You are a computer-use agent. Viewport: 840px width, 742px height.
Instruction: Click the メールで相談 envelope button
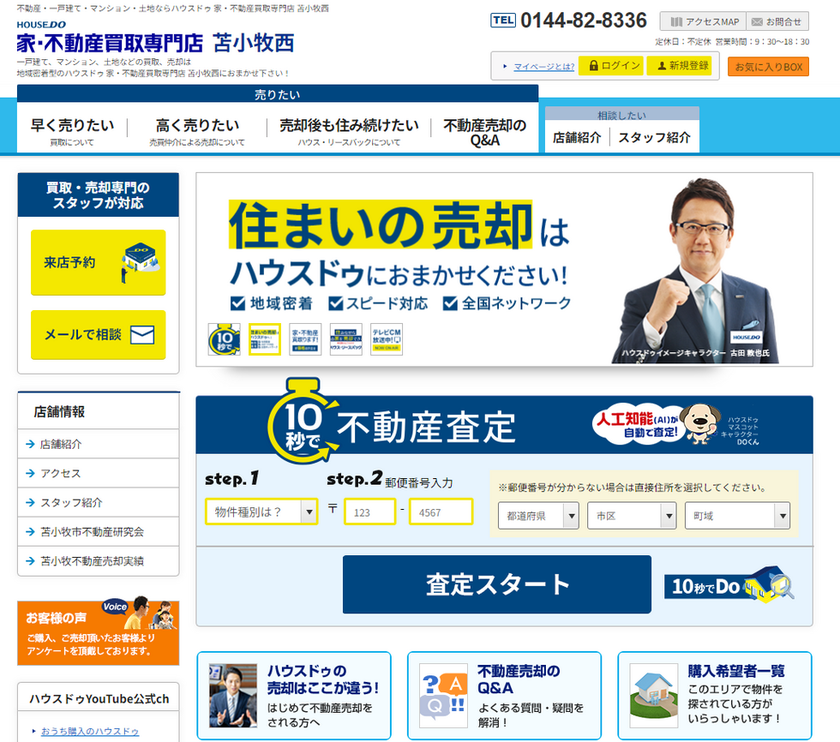click(x=98, y=335)
